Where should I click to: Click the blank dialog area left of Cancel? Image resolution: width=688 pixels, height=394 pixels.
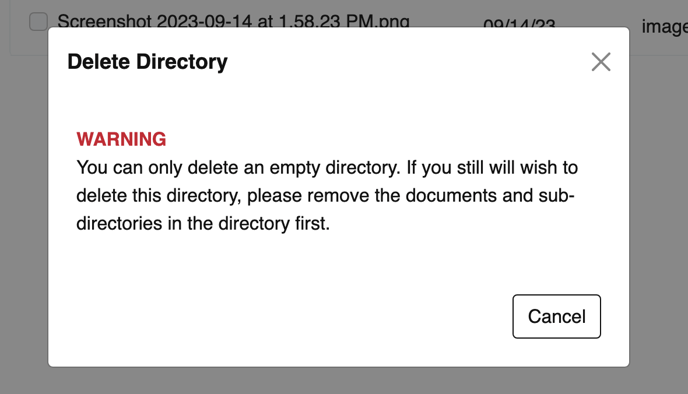[x=281, y=316]
